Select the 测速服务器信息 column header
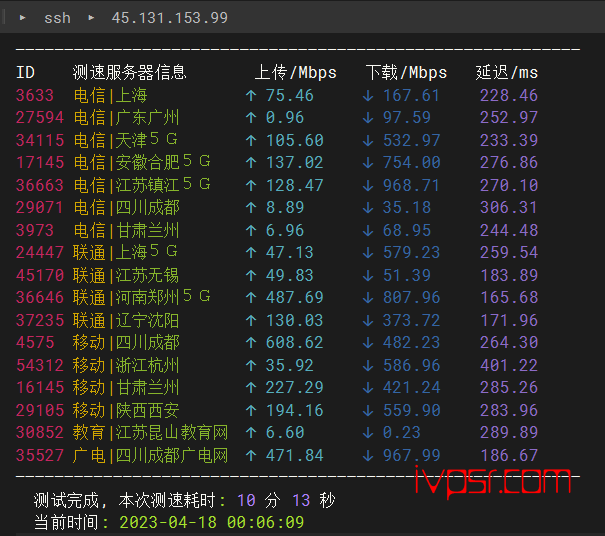The width and height of the screenshot is (605, 536). coord(130,73)
